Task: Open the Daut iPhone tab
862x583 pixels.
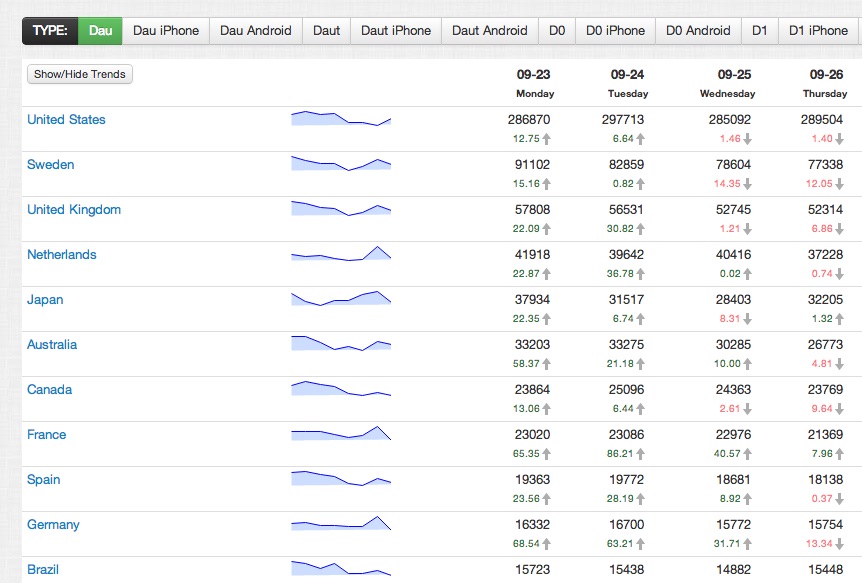Action: click(396, 31)
